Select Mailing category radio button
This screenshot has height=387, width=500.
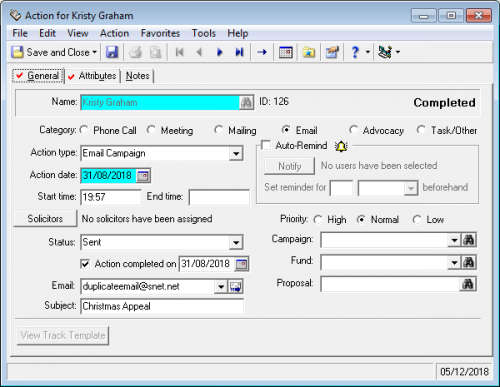[x=219, y=130]
